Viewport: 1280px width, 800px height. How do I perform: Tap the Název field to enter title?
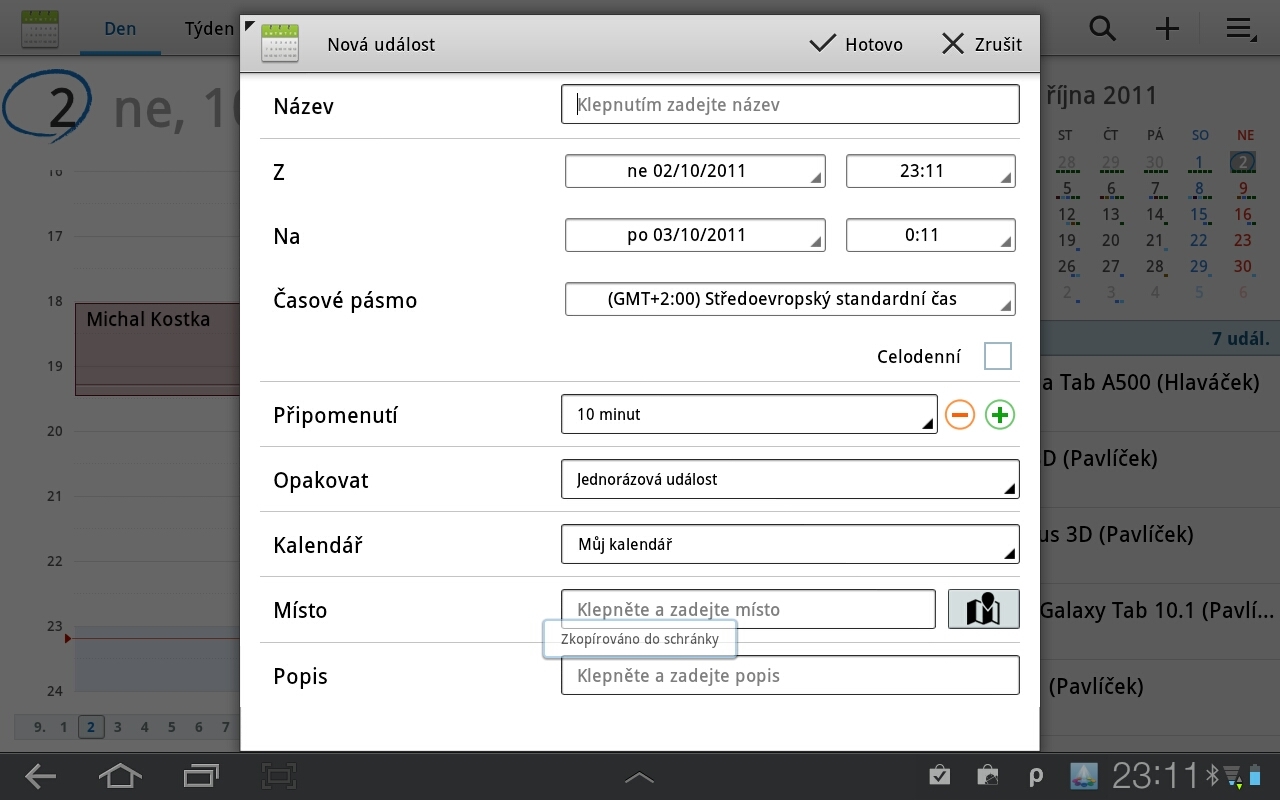(790, 104)
